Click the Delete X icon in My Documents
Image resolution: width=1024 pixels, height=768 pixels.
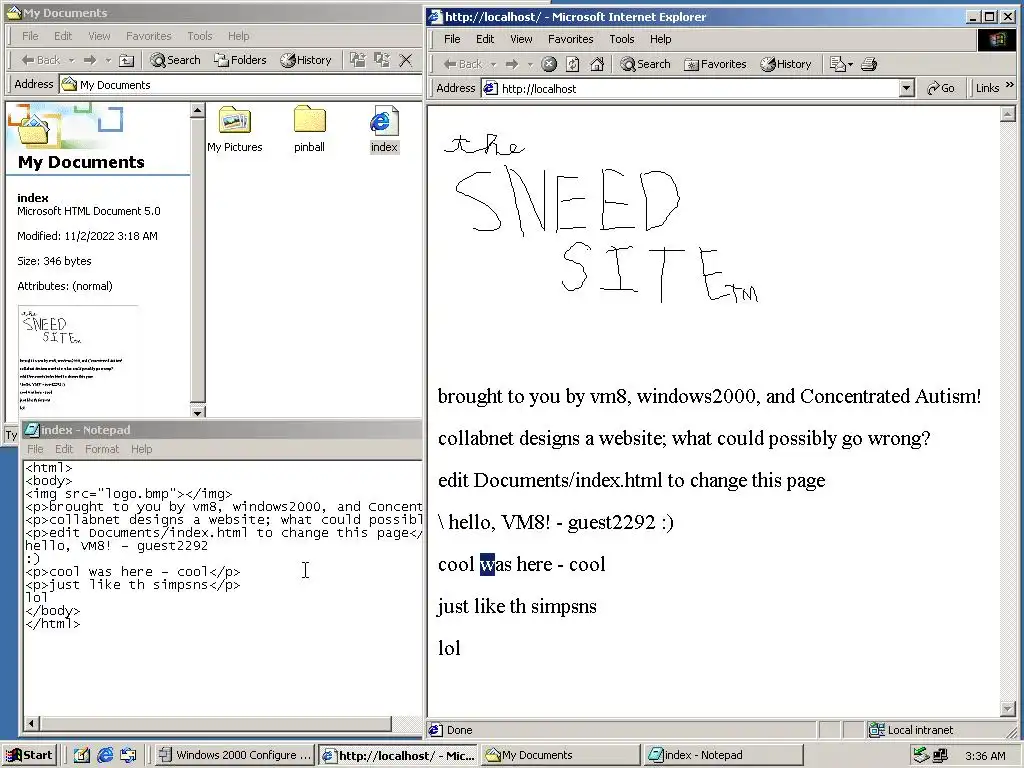coord(406,60)
